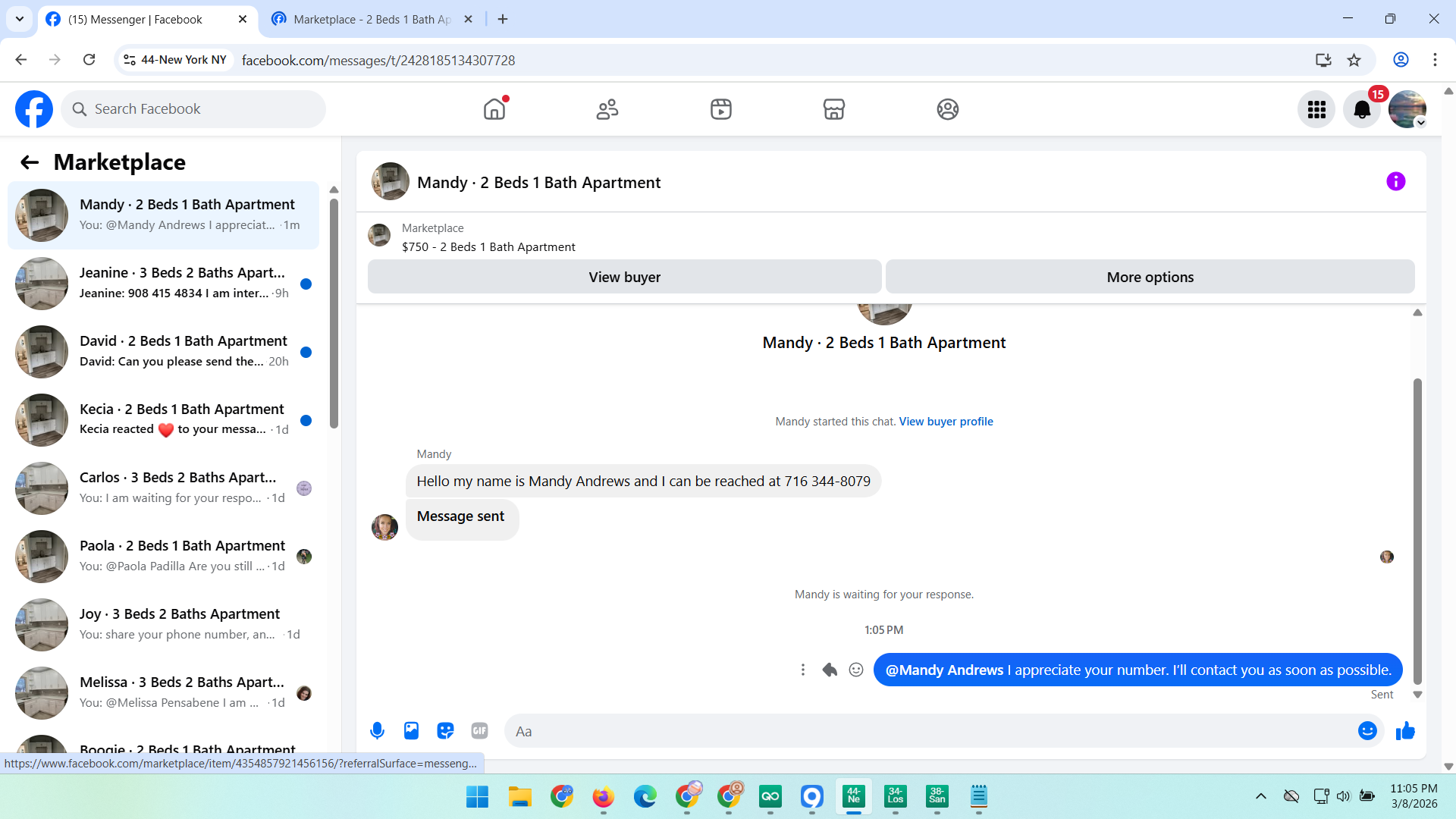
Task: Click the View buyer button
Action: click(624, 278)
